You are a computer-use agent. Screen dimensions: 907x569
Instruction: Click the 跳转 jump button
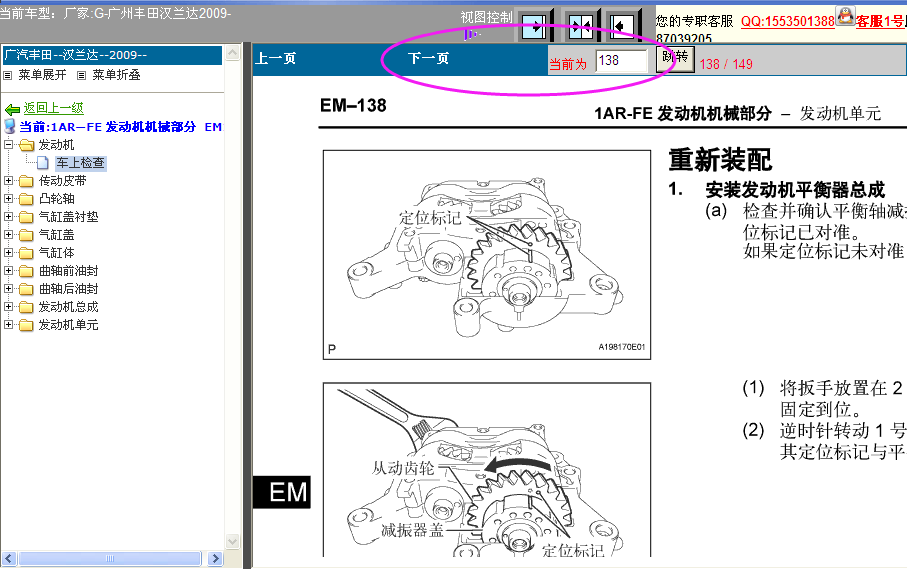[x=675, y=59]
